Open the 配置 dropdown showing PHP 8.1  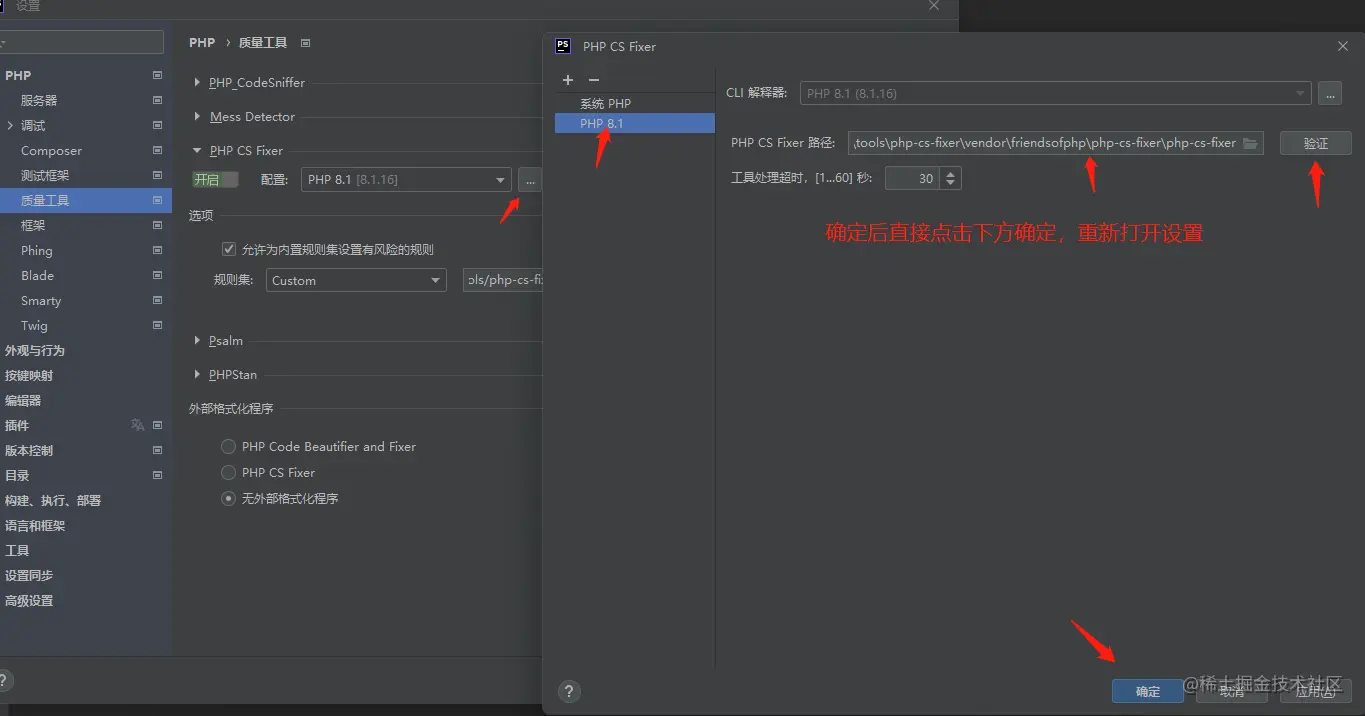[406, 180]
